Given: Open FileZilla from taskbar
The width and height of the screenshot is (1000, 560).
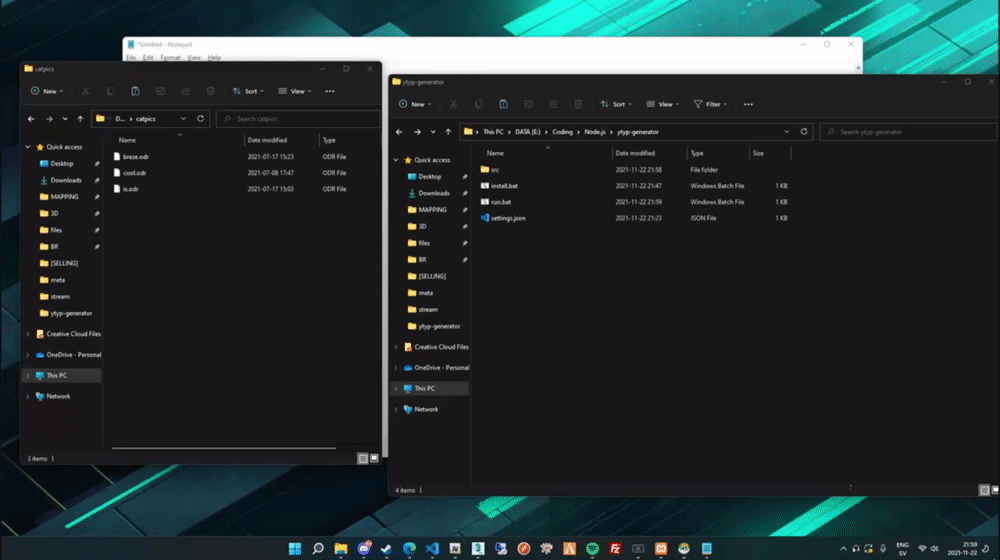Looking at the screenshot, I should (x=615, y=549).
